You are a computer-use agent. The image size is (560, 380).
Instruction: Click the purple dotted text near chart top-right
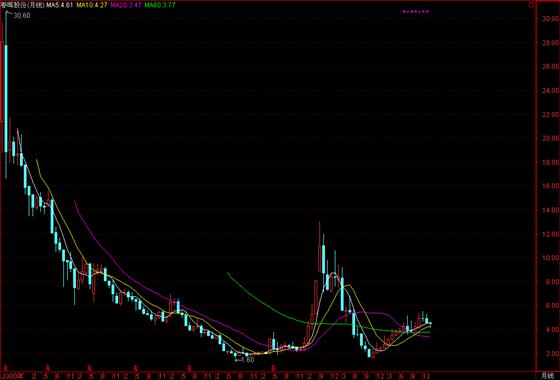click(416, 11)
